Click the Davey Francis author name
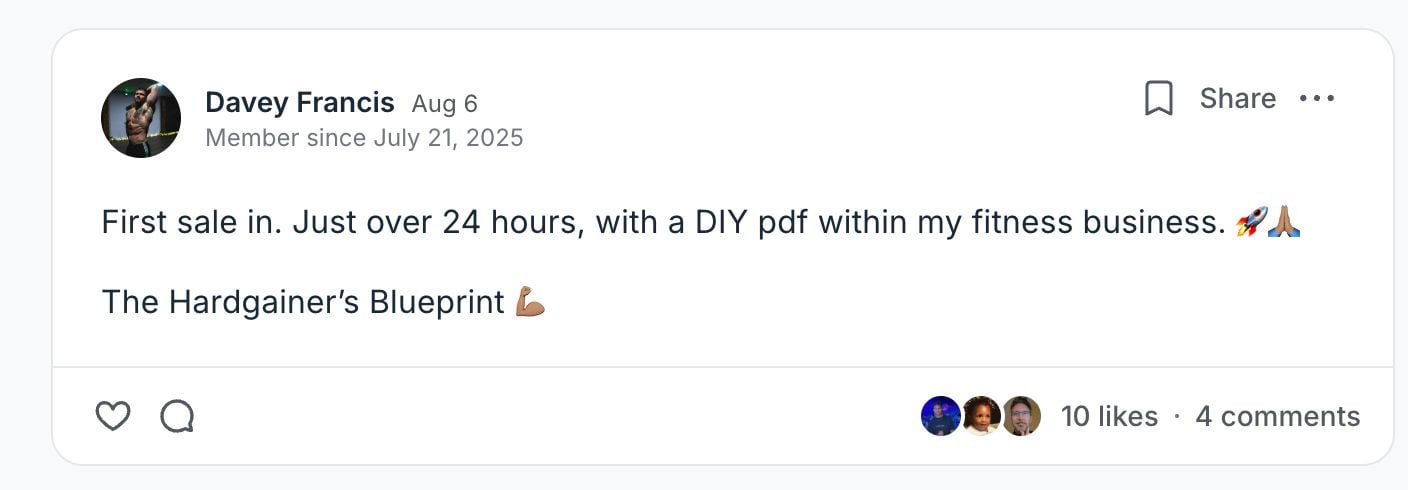Screen dimensions: 1408x490 [299, 103]
